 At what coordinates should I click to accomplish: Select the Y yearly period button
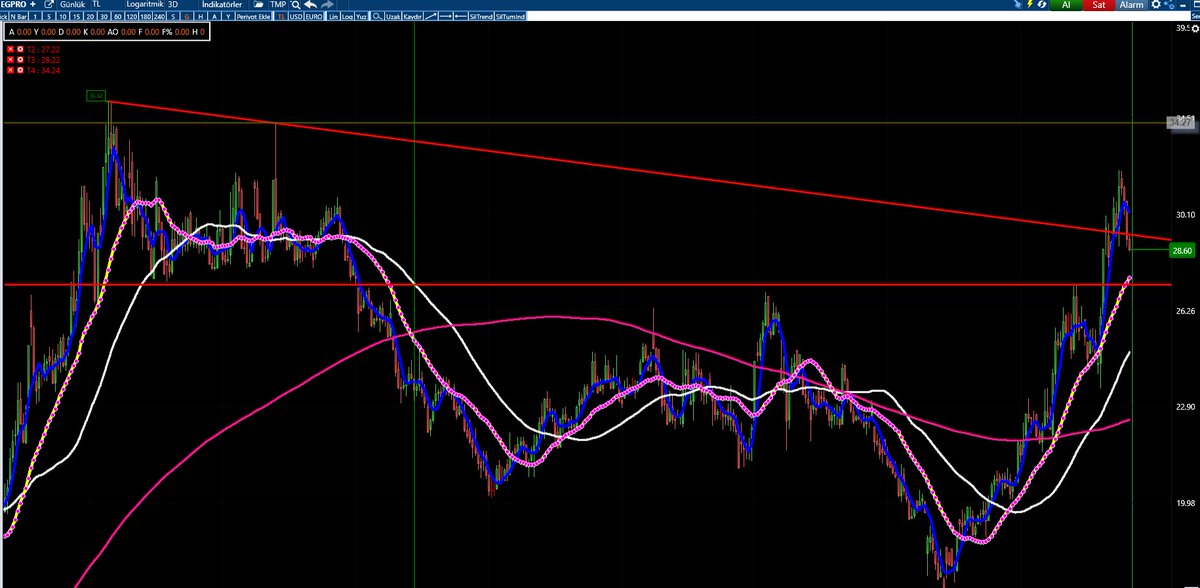(x=228, y=17)
